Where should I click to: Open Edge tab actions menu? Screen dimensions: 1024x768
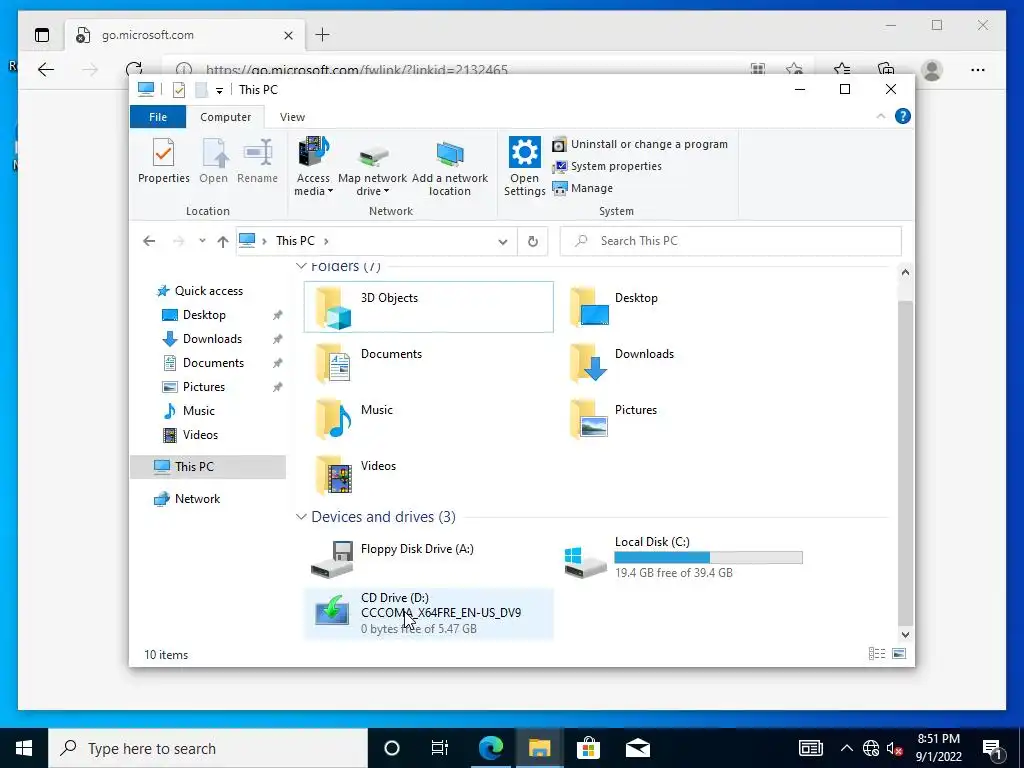click(x=42, y=35)
